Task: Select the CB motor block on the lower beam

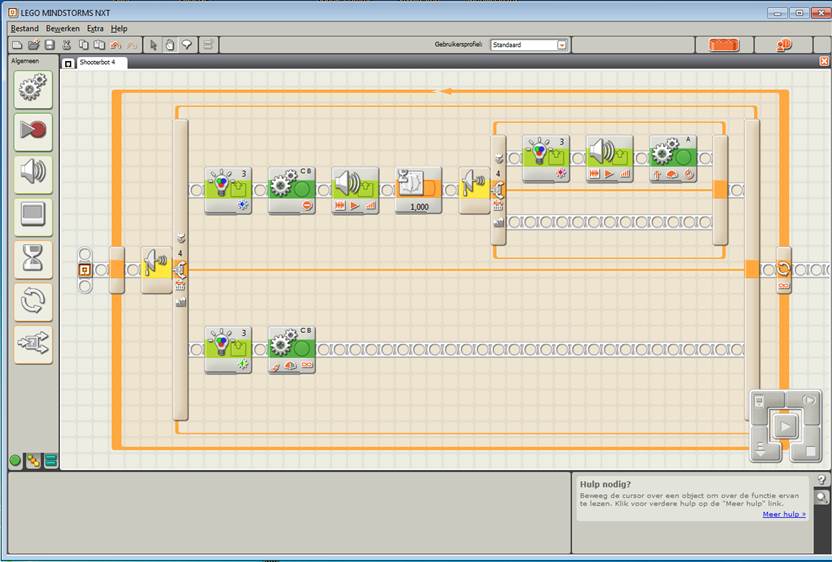Action: tap(292, 350)
